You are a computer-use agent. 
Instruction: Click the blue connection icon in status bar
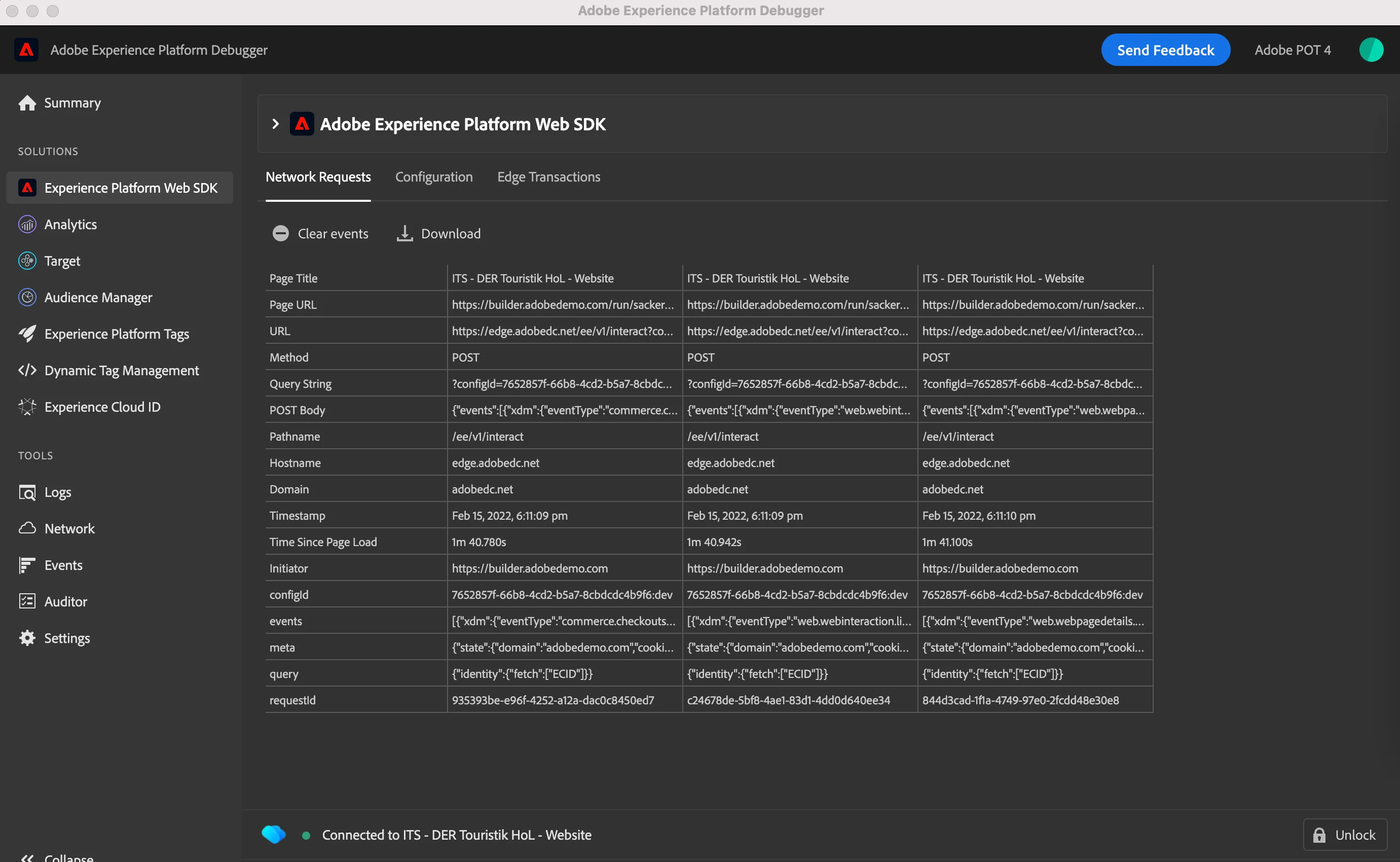[x=274, y=835]
